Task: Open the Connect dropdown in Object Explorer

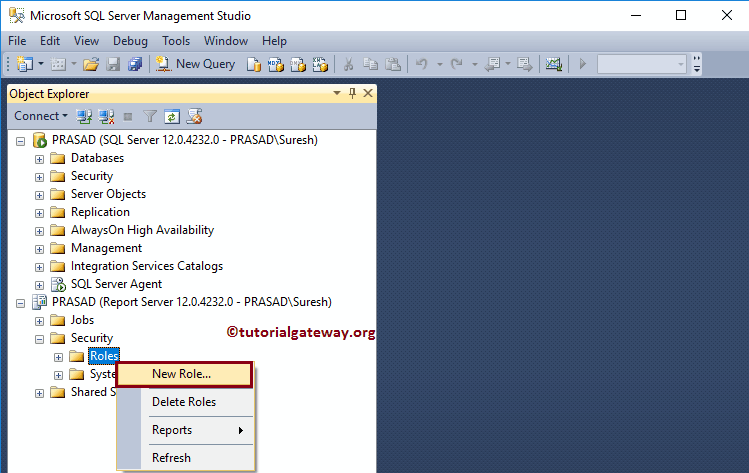Action: pos(41,116)
